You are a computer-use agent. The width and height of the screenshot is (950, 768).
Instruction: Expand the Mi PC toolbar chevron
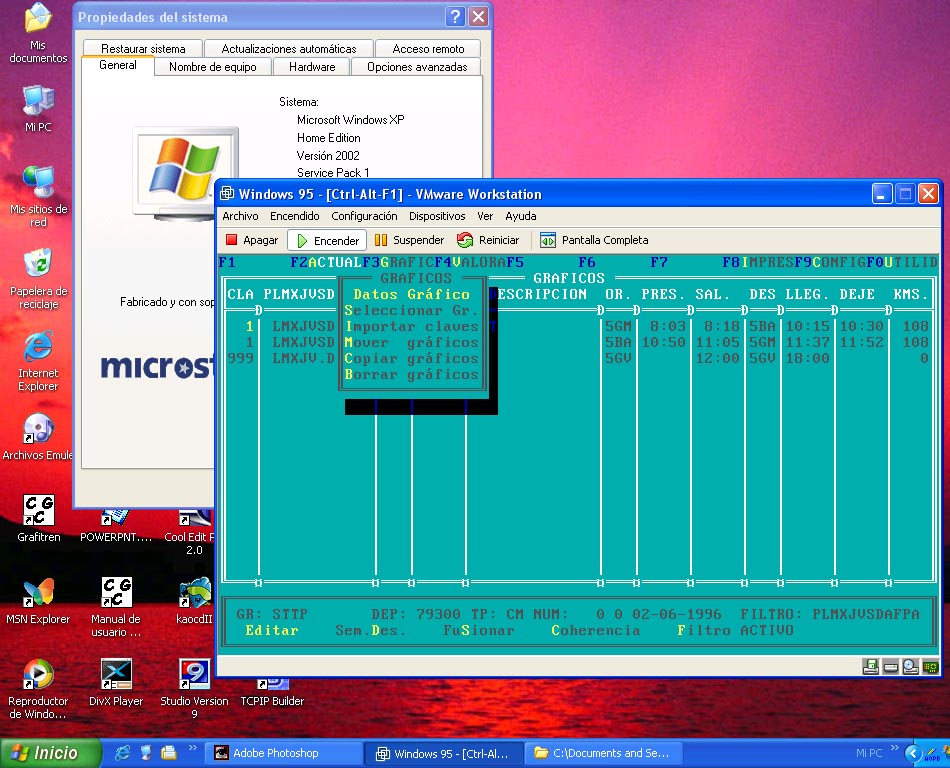895,747
